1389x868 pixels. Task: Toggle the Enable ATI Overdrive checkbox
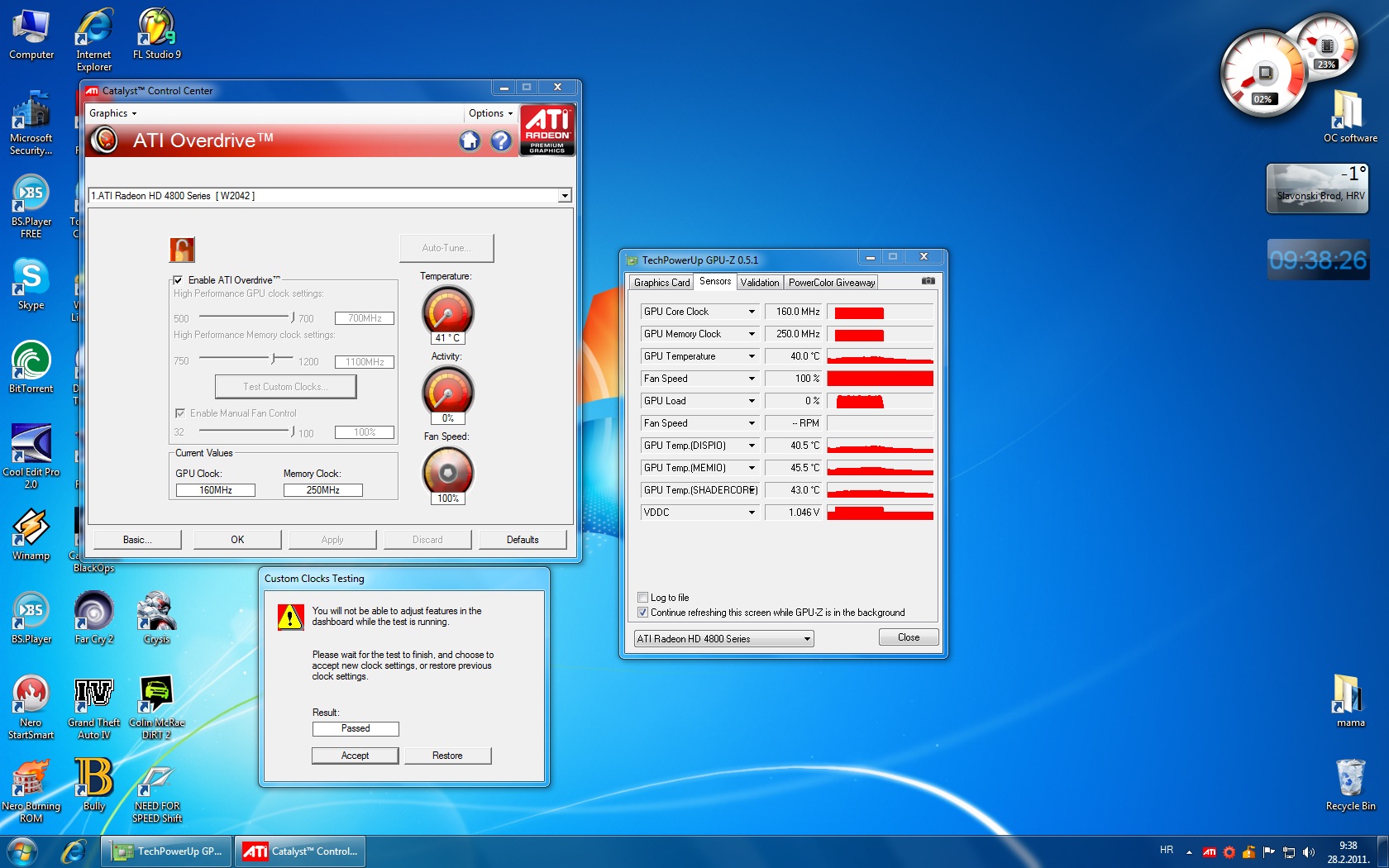[x=178, y=280]
